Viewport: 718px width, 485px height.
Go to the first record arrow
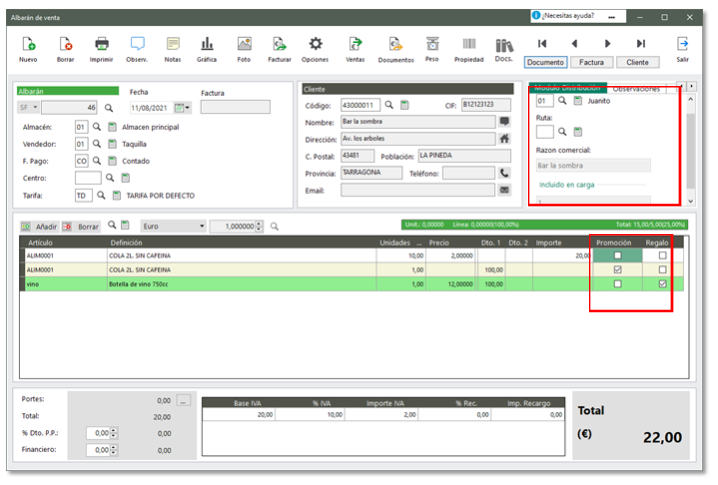542,44
